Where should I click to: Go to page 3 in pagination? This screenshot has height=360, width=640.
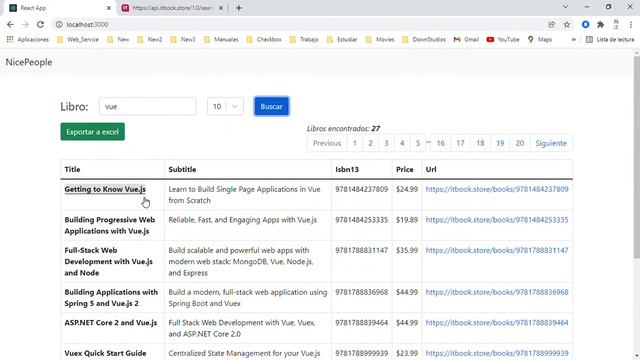(x=386, y=143)
